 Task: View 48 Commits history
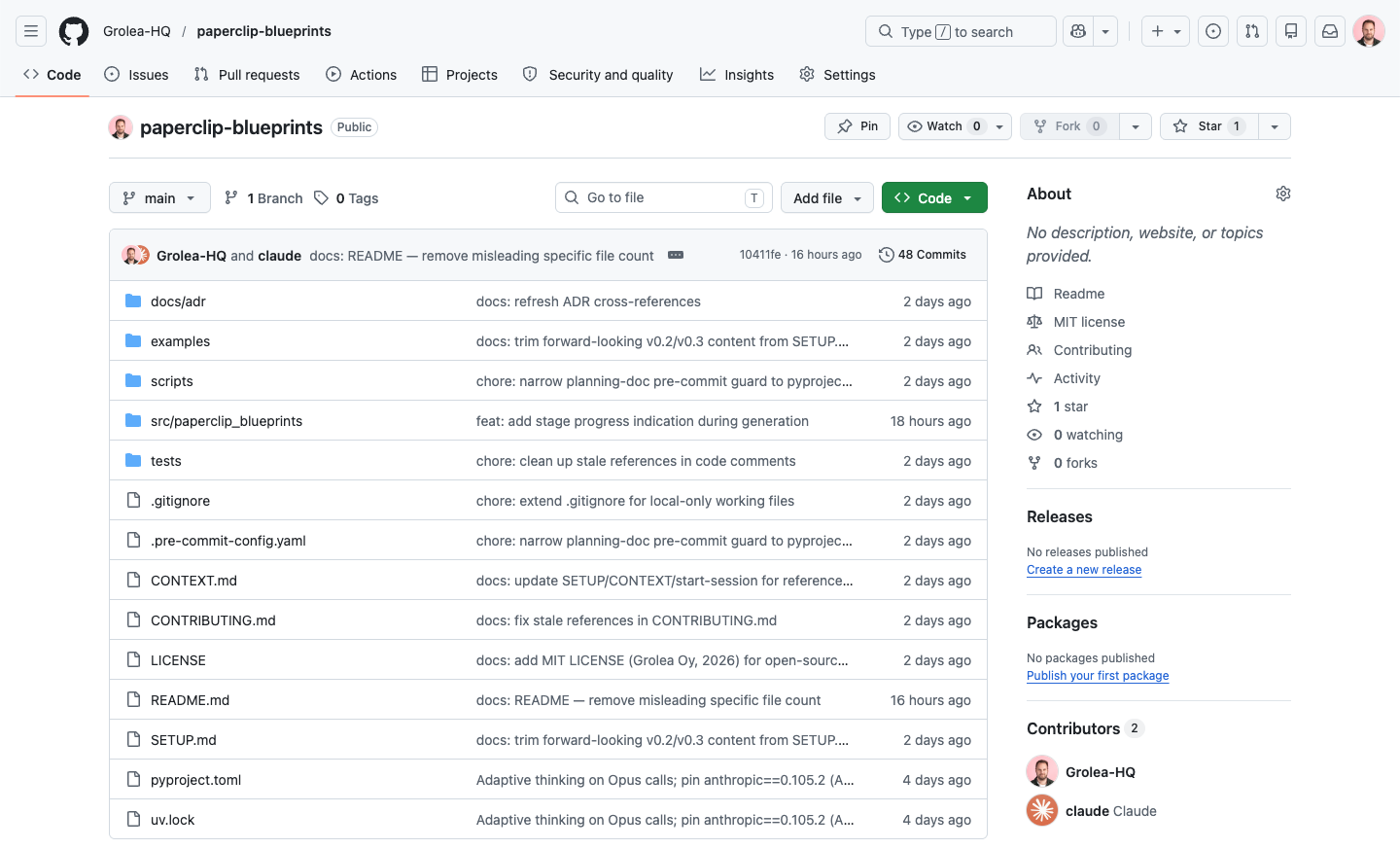coord(923,255)
